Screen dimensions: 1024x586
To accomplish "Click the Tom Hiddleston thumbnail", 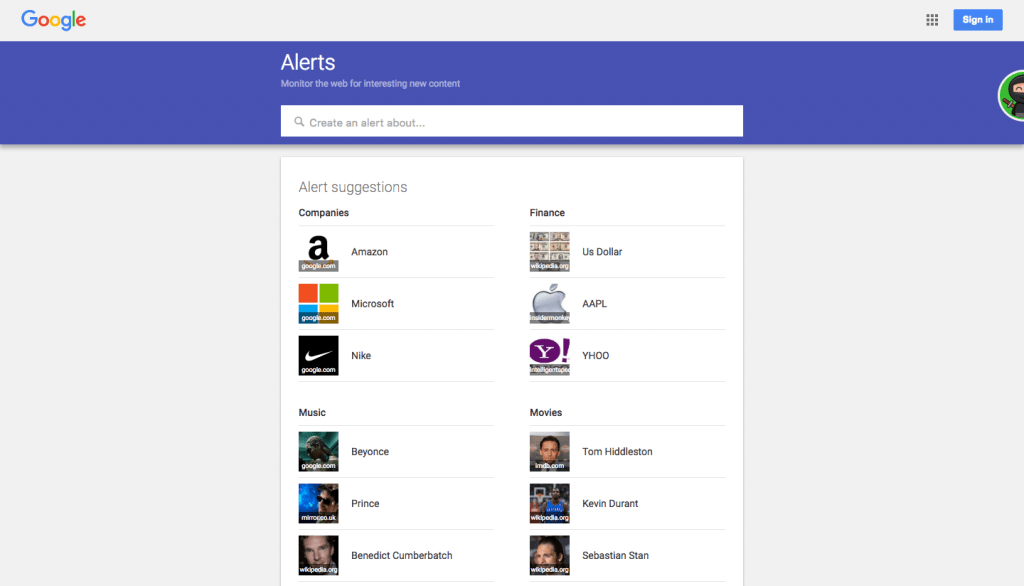I will click(549, 451).
